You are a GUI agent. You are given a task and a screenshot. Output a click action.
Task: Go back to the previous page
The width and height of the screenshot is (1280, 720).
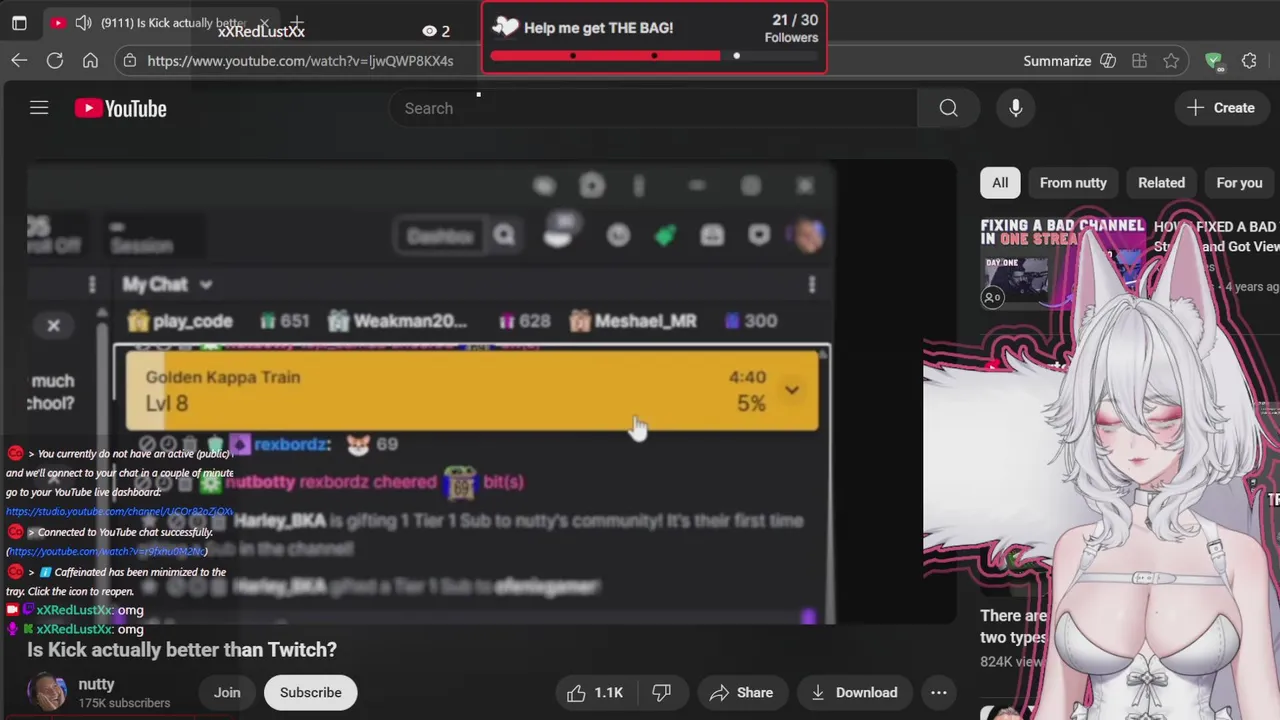19,61
